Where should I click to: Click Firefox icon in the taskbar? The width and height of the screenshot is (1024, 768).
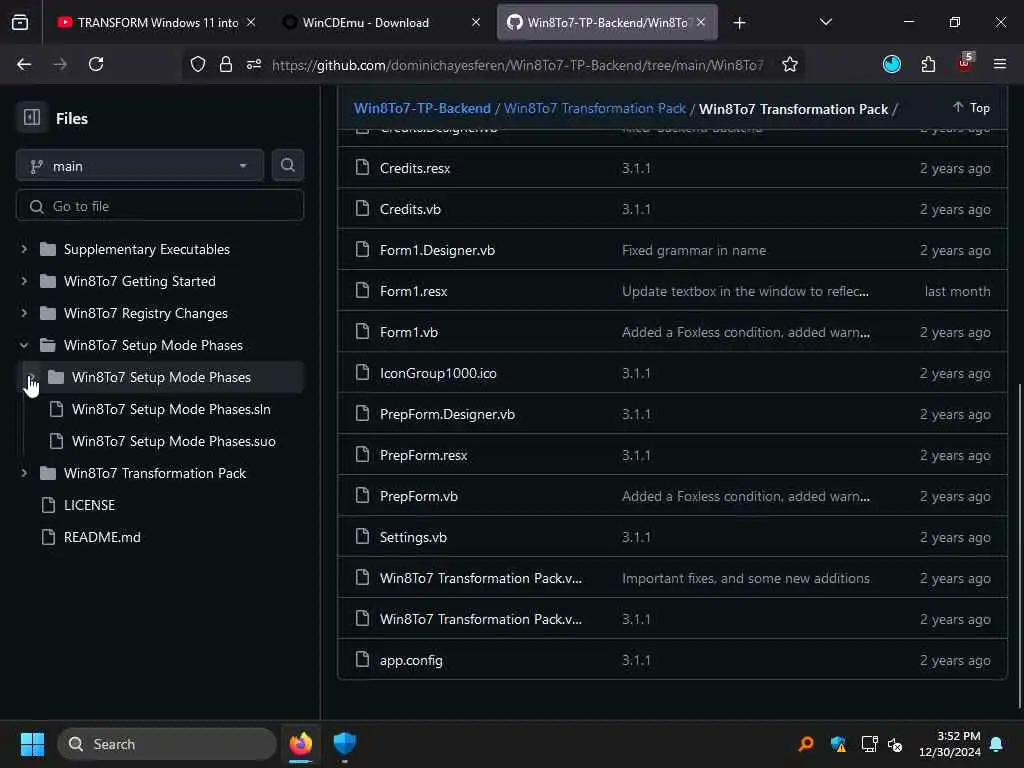(x=301, y=743)
